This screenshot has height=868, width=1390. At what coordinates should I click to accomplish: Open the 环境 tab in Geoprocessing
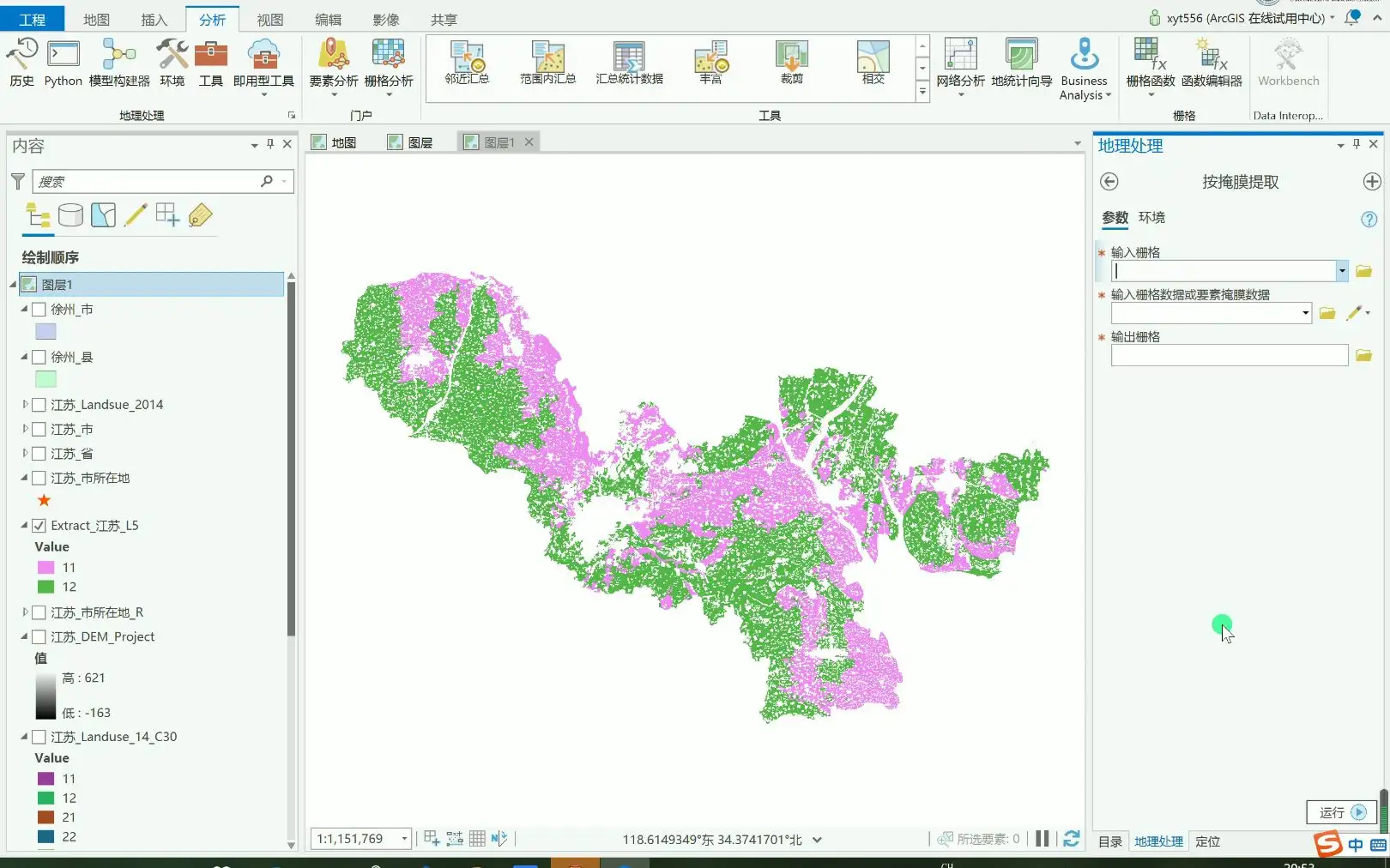pos(1151,218)
